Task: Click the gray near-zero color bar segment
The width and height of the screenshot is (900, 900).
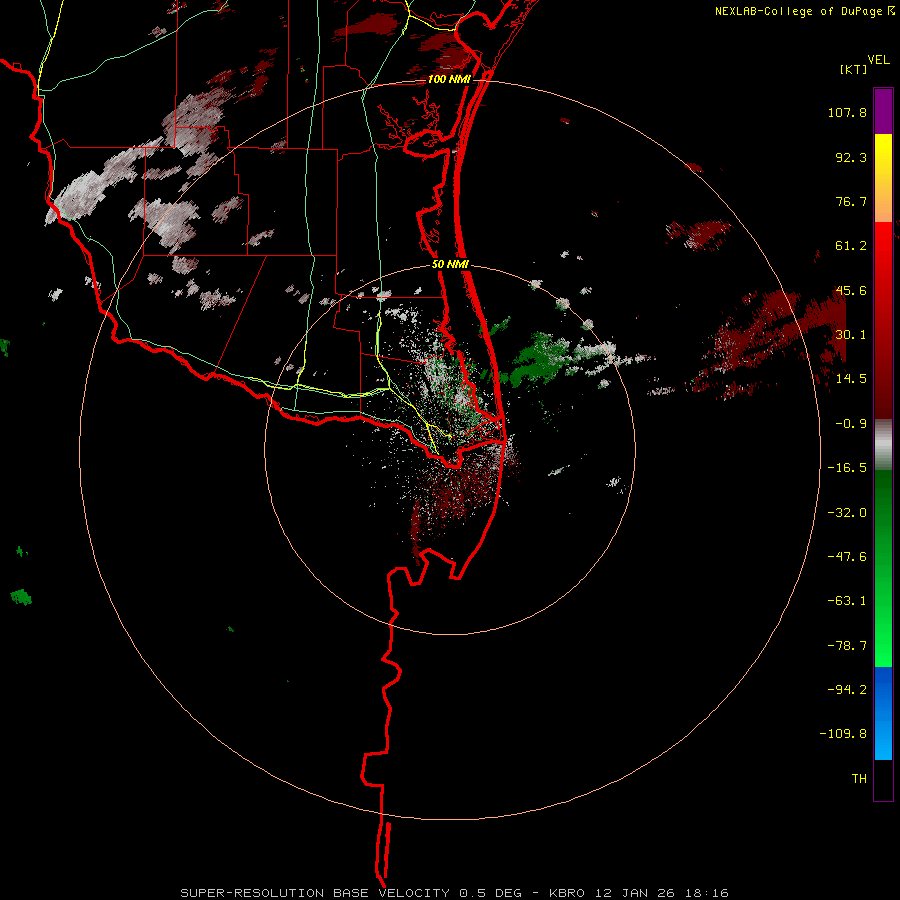Action: tap(883, 445)
